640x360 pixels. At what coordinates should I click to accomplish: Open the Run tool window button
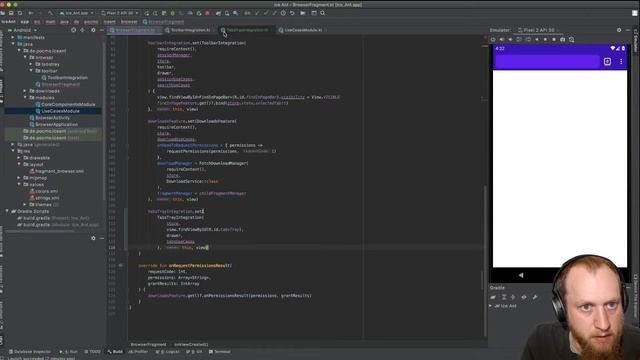(69, 351)
